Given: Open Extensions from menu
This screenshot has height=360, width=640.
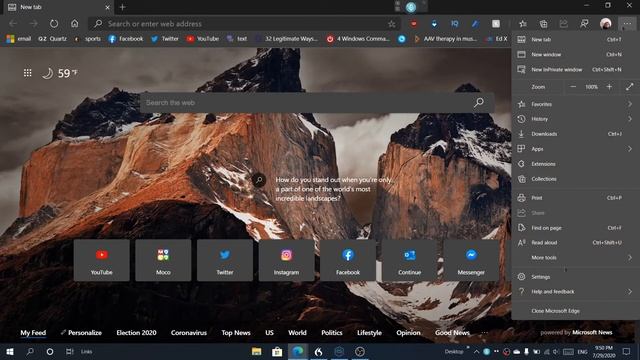Looking at the screenshot, I should (x=576, y=164).
